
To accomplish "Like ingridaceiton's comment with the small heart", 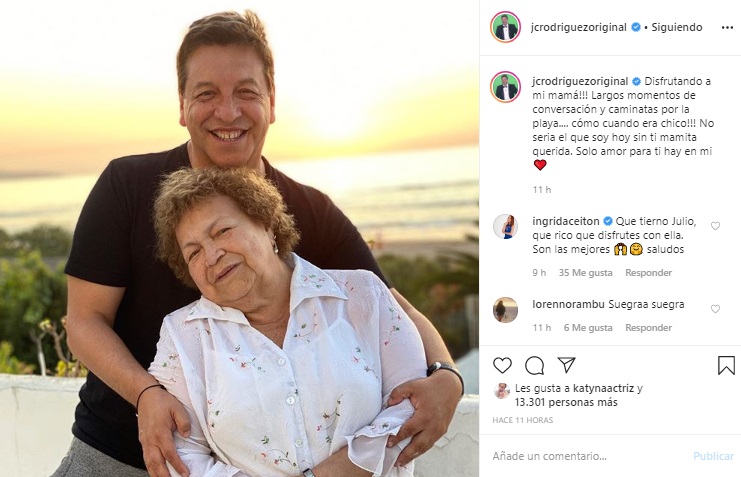I will [x=715, y=226].
